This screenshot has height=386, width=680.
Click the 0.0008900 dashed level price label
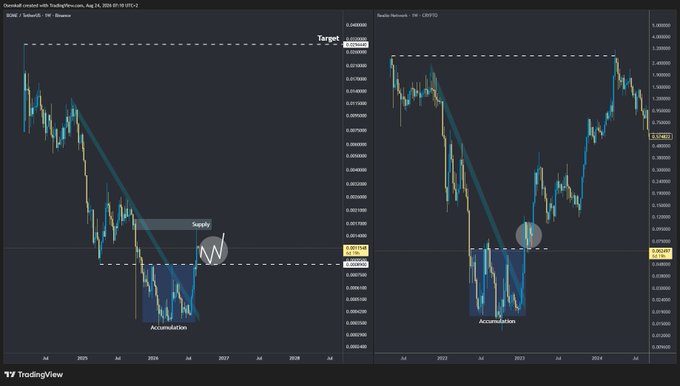[356, 264]
